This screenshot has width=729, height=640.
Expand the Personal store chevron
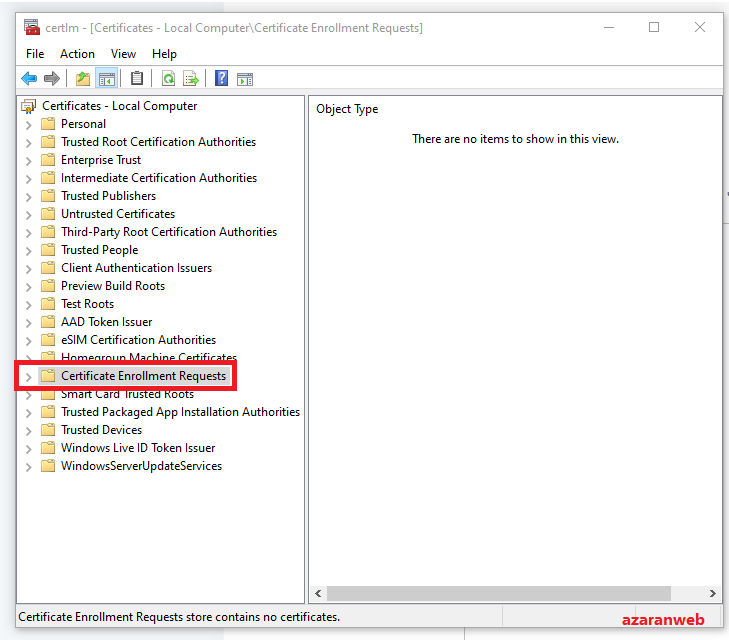coord(28,125)
